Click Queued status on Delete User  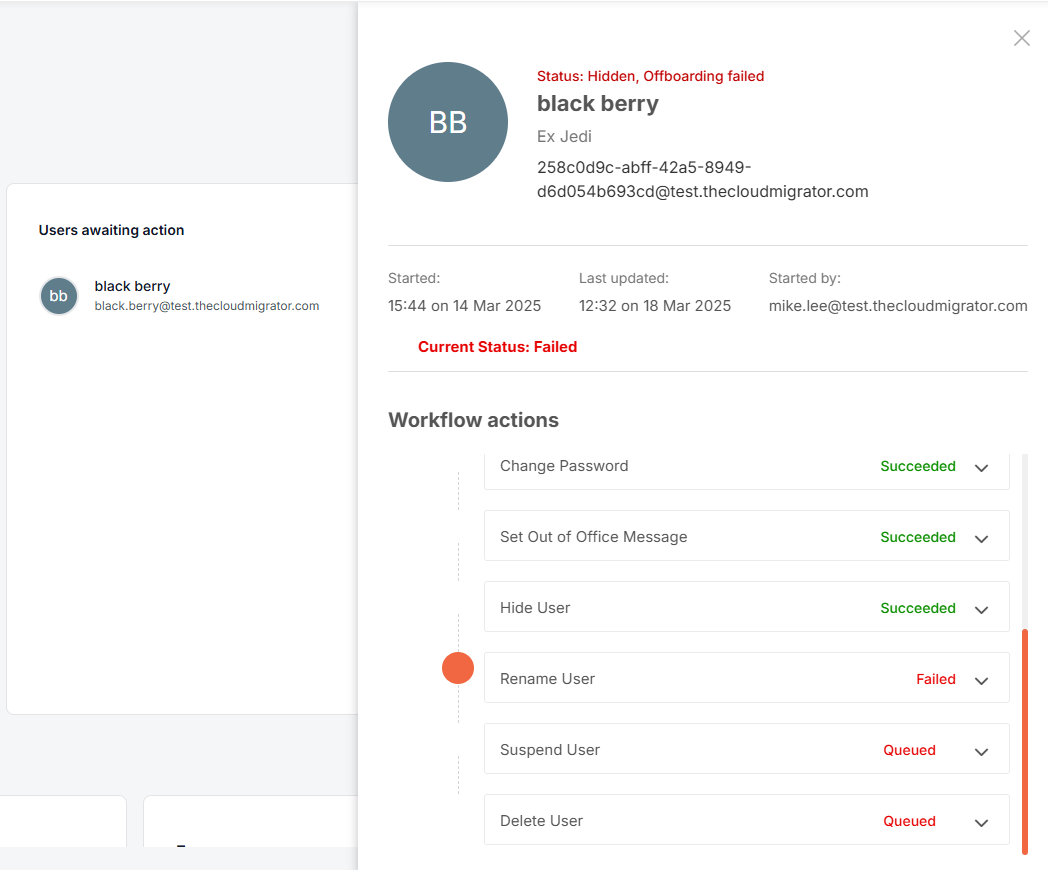pos(909,821)
